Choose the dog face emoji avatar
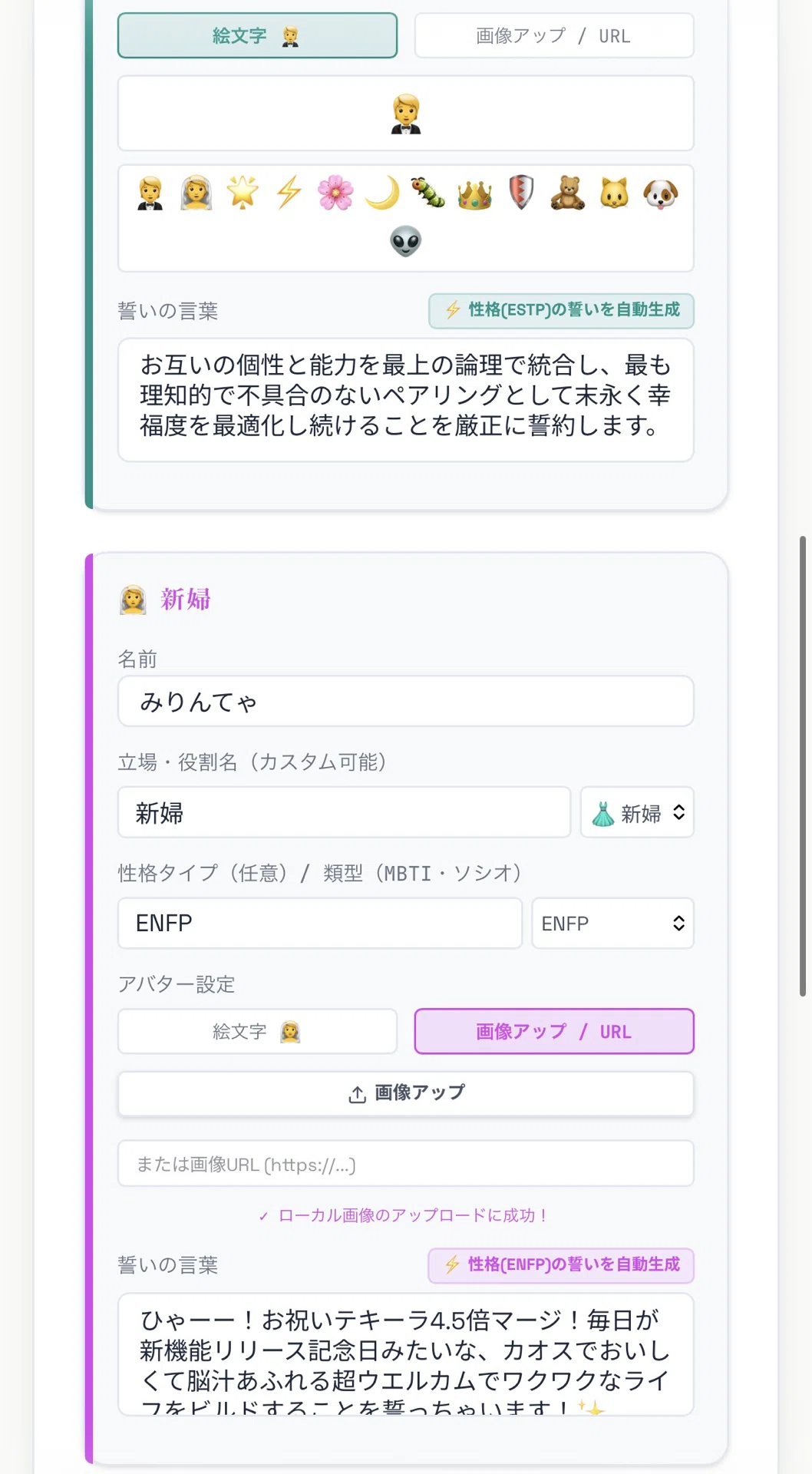The width and height of the screenshot is (812, 1474). click(x=661, y=193)
